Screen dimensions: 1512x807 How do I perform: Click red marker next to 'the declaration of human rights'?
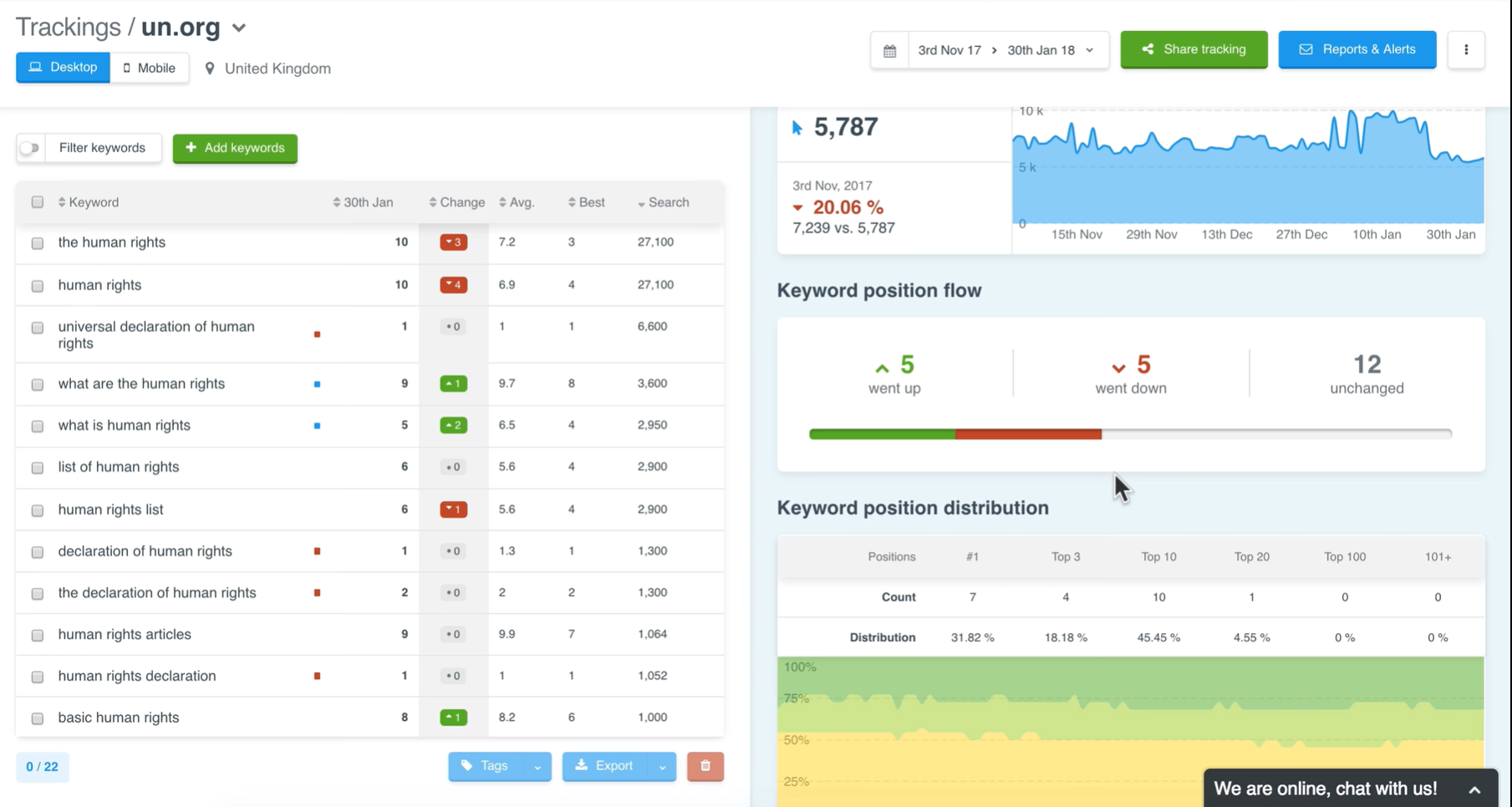(317, 593)
